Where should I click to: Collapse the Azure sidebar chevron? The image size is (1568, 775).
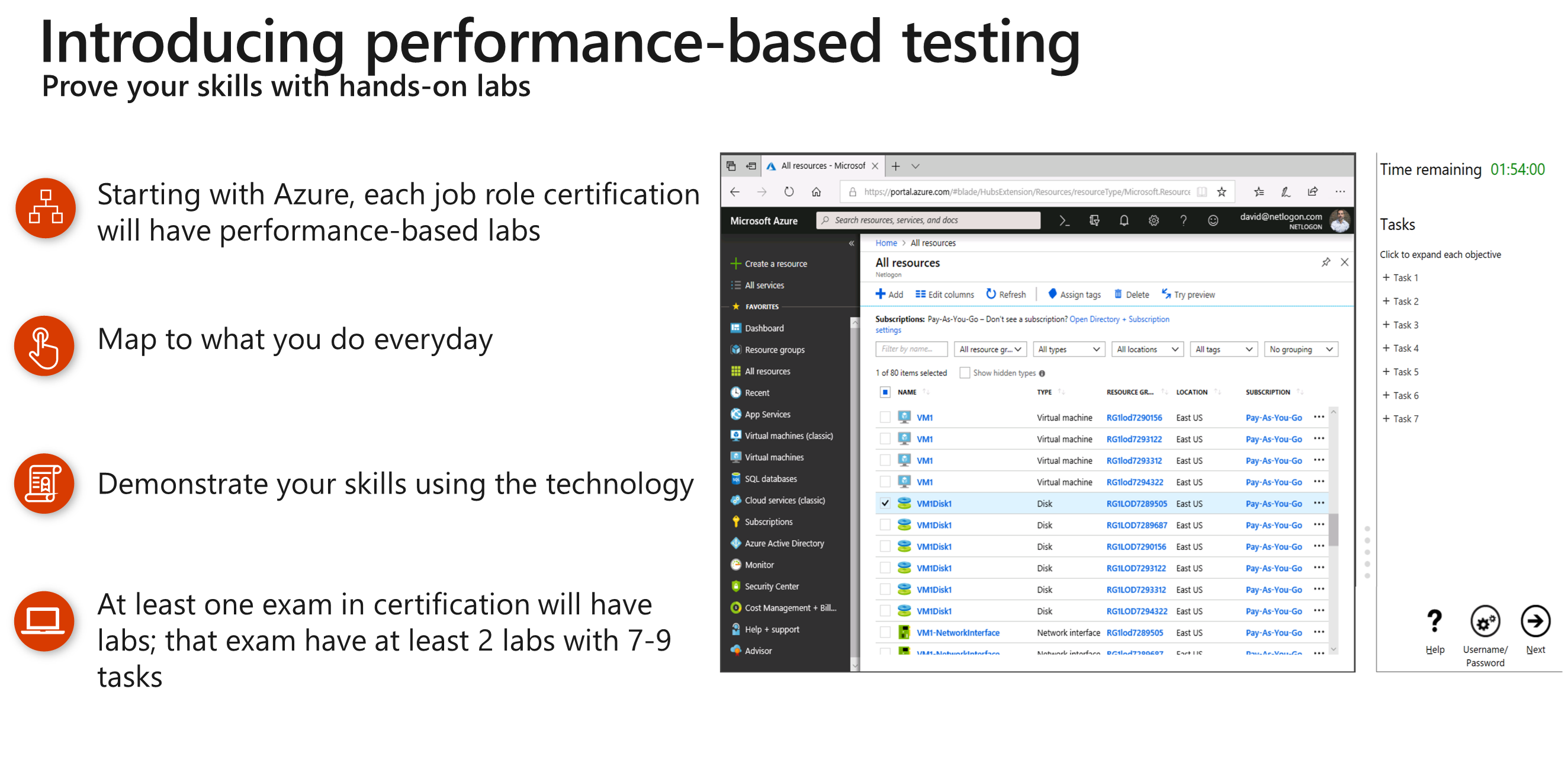[x=851, y=243]
